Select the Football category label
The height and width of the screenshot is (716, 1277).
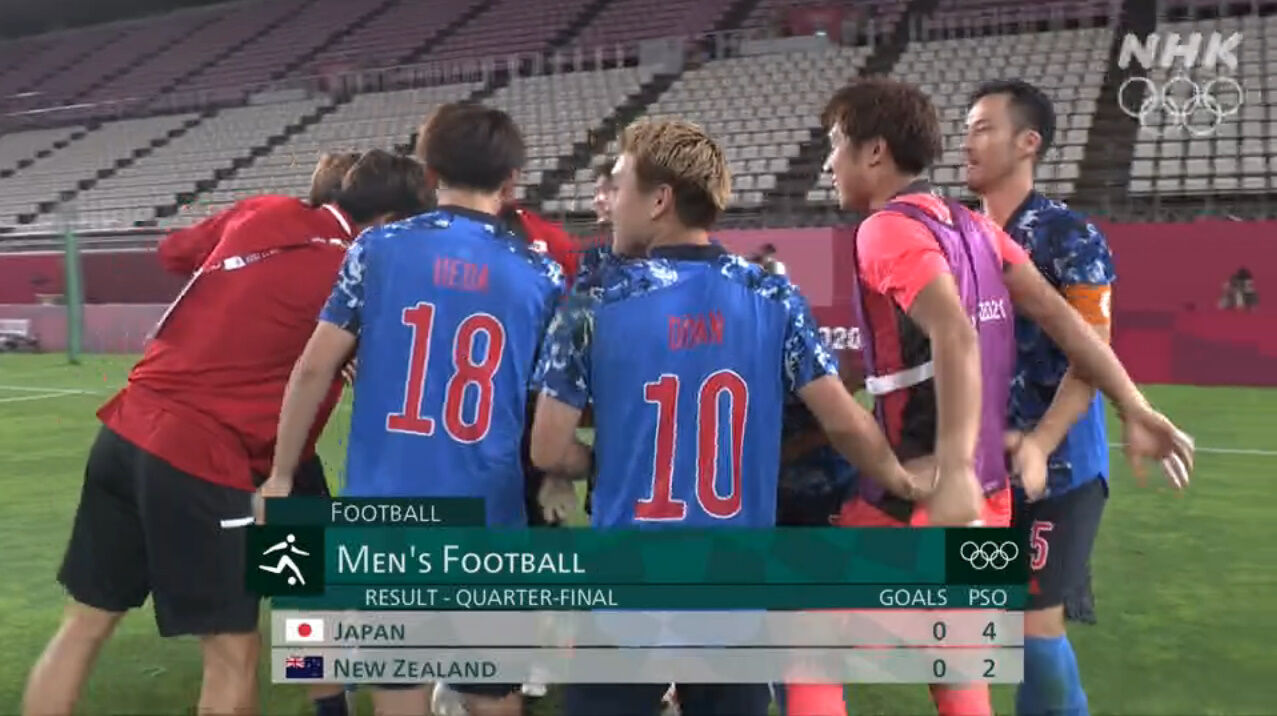click(385, 513)
